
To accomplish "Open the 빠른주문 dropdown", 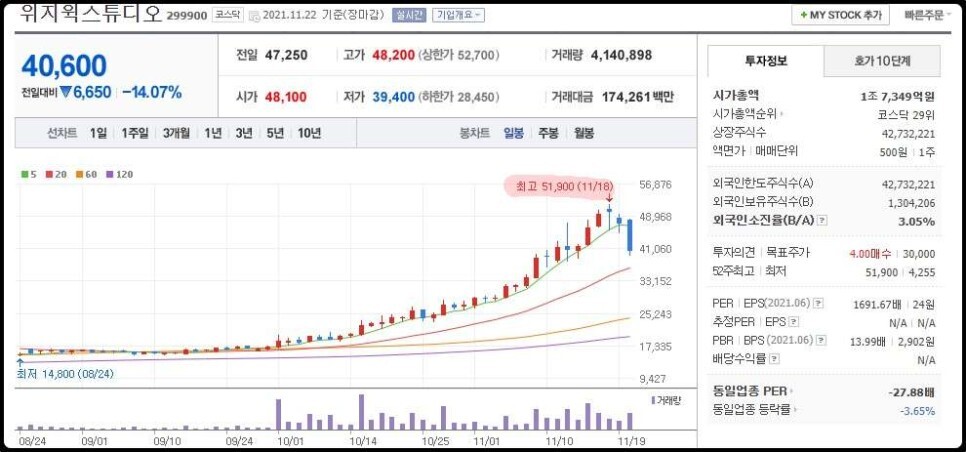I will coord(927,15).
